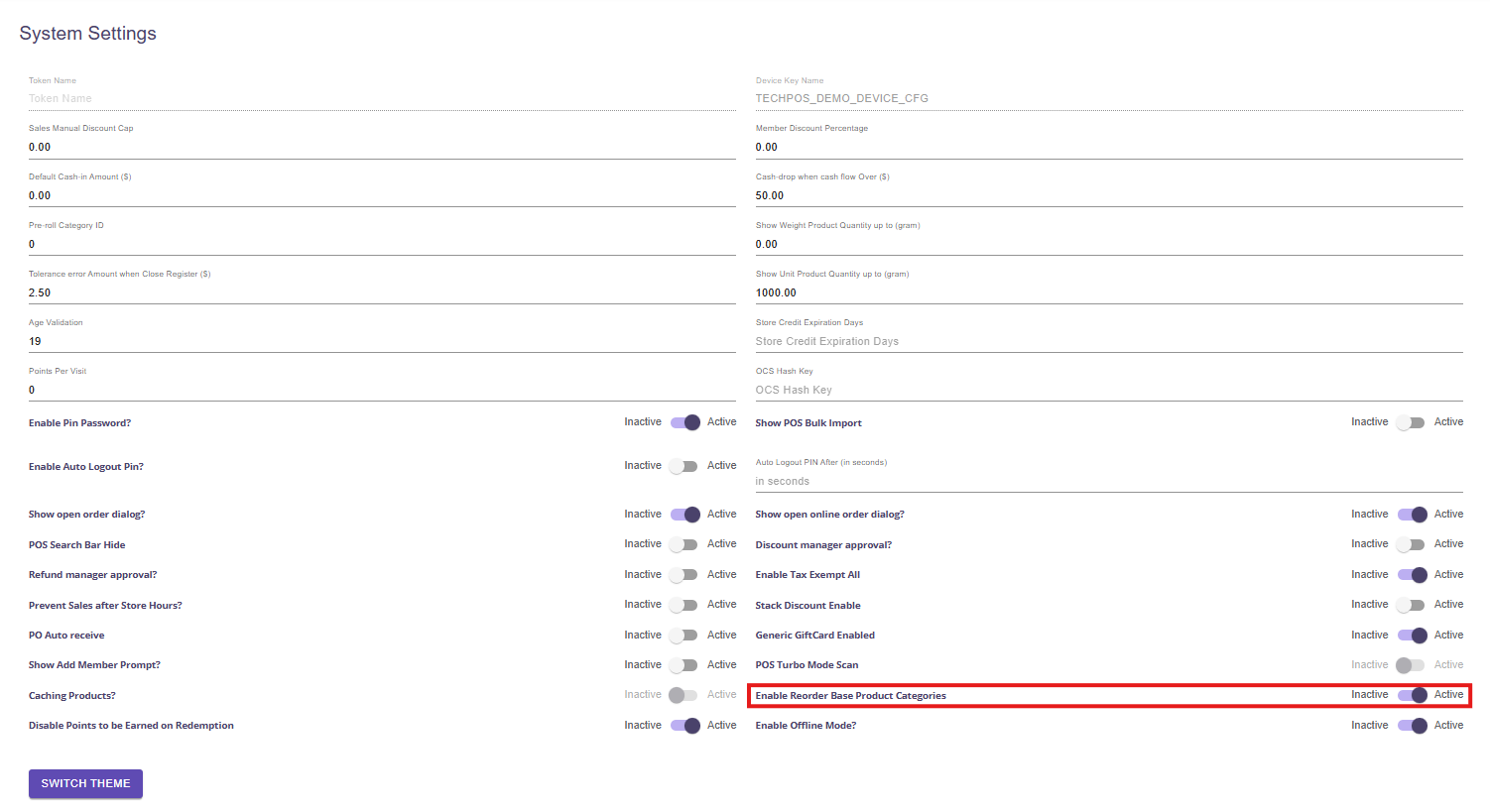Toggle Caching Products switch
The image size is (1490, 812).
coord(683,695)
